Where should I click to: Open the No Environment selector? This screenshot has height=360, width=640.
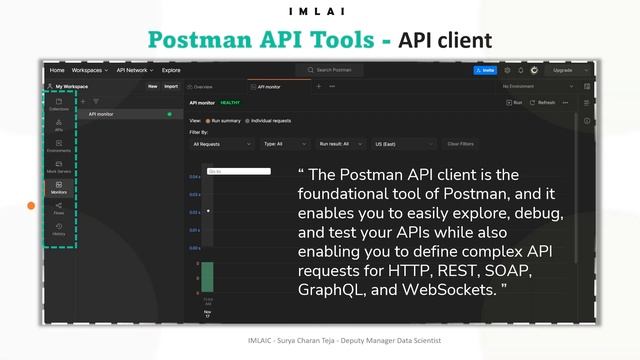coord(538,86)
